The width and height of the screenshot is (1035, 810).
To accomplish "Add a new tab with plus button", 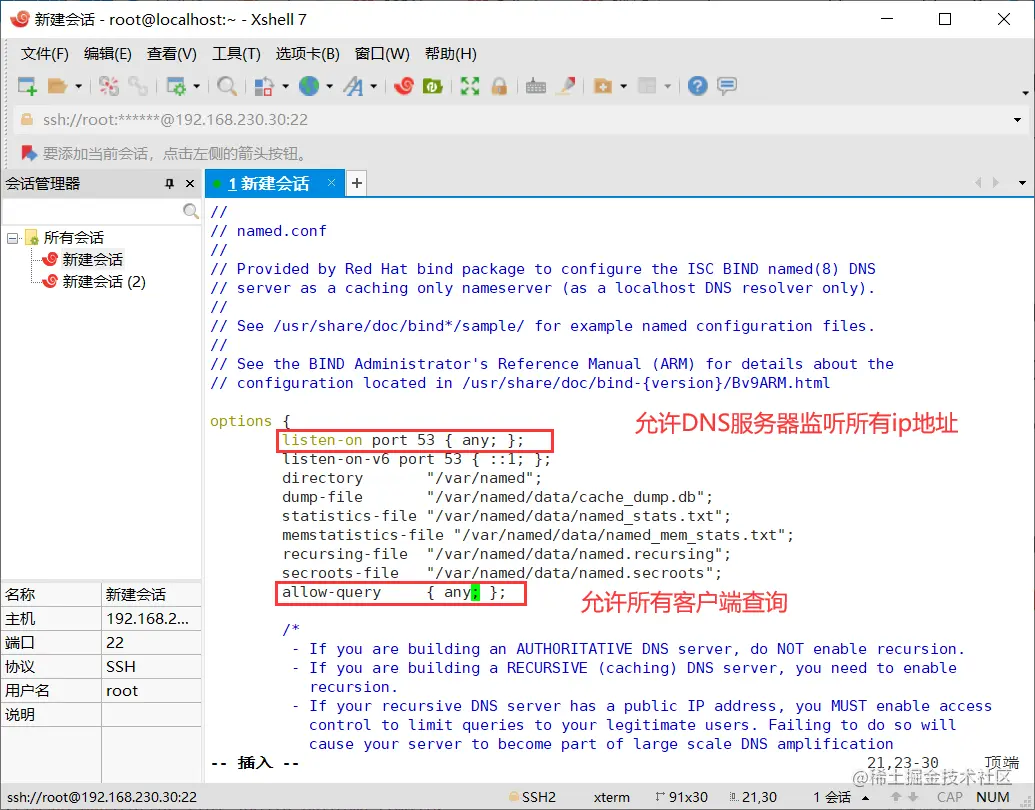I will [x=356, y=184].
